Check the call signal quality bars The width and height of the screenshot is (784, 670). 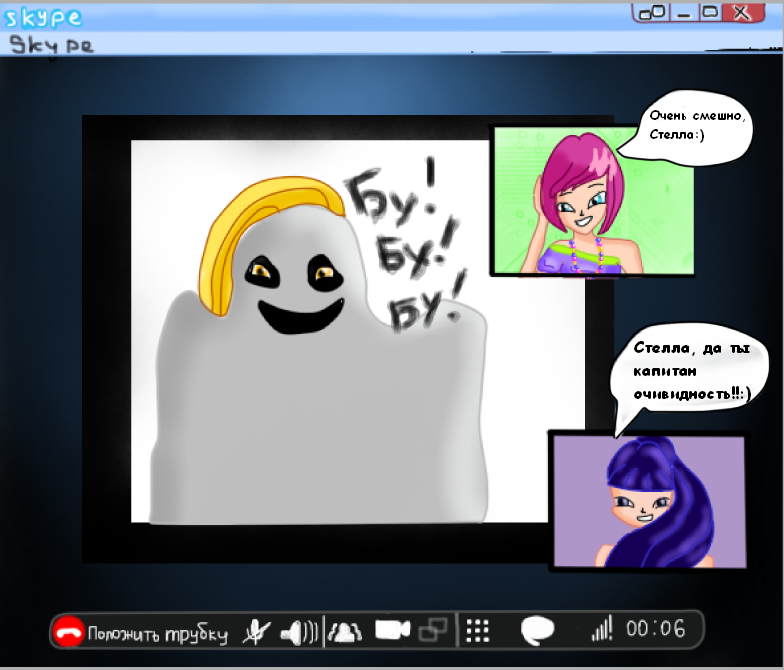coord(601,629)
